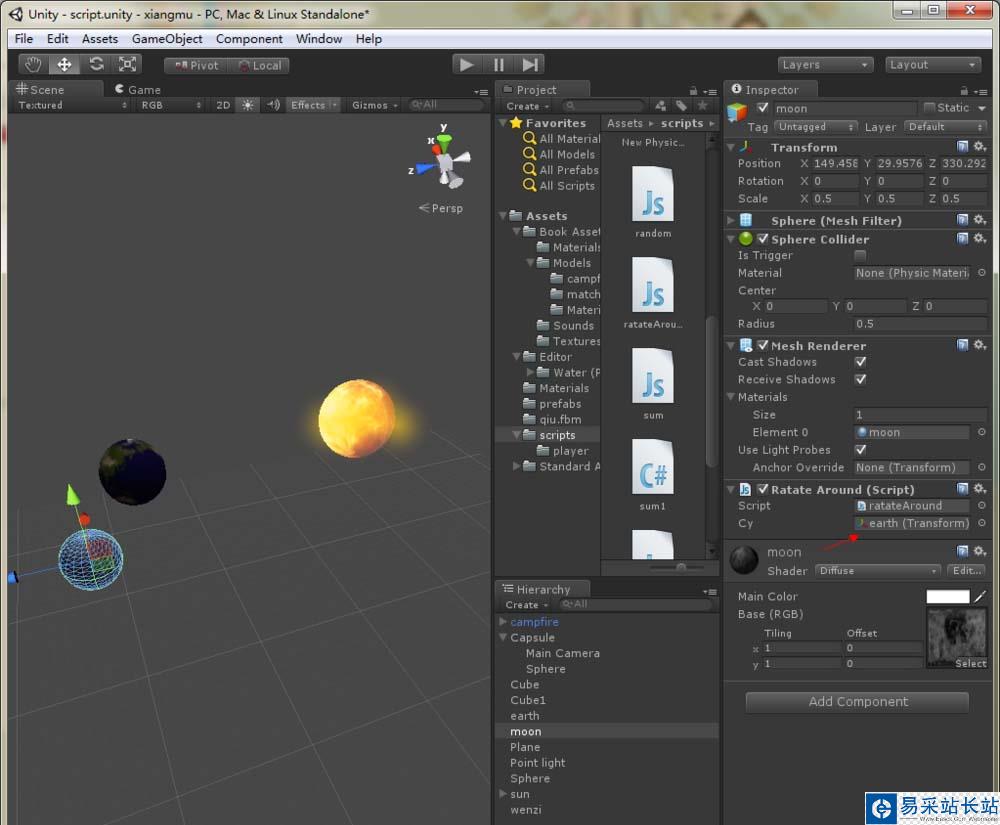Image resolution: width=1000 pixels, height=825 pixels.
Task: Open the GameObject menu
Action: point(167,39)
